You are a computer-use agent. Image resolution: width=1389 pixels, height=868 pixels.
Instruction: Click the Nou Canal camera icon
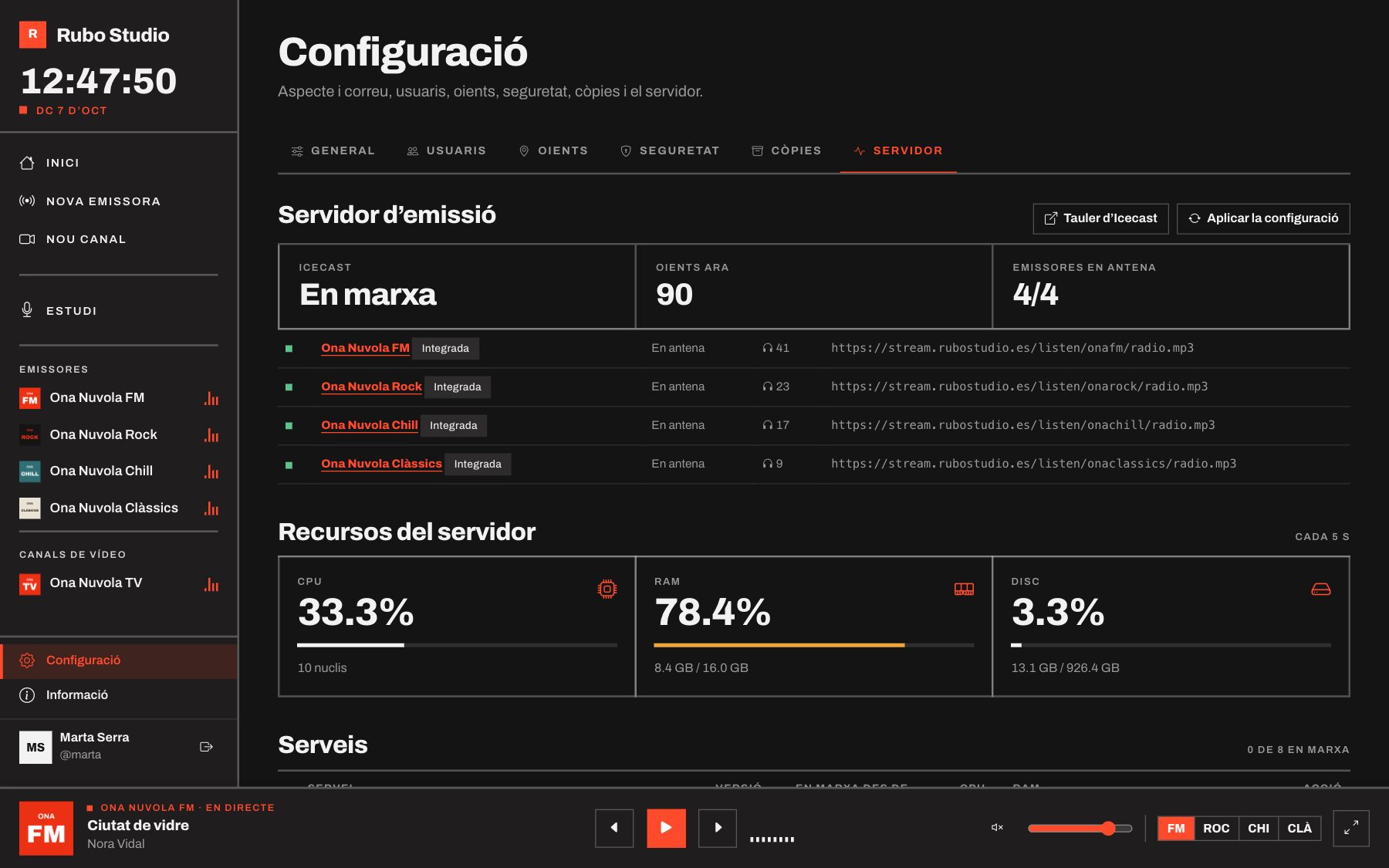(x=27, y=239)
